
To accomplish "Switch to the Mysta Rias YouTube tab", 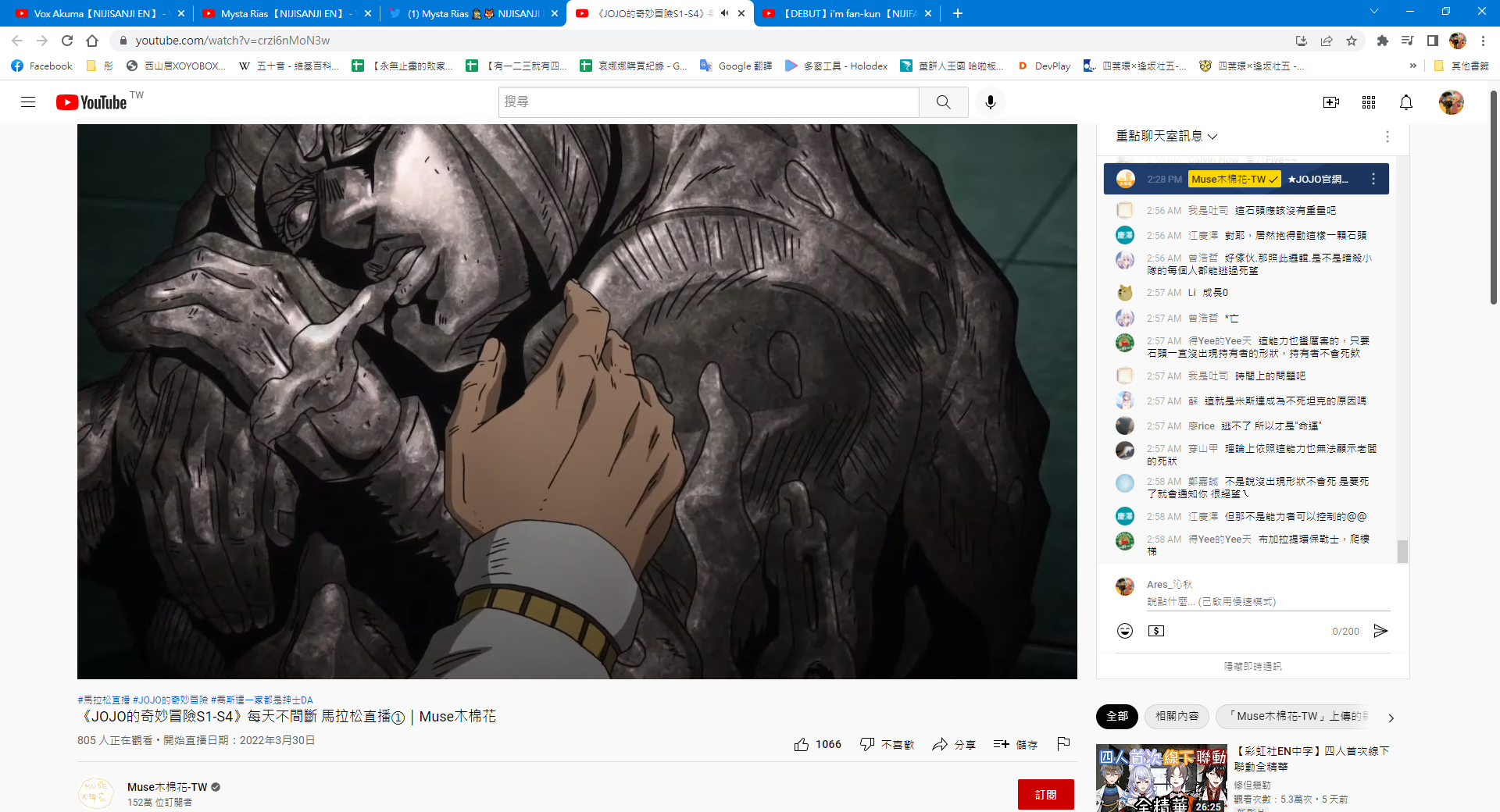I will pos(285,13).
